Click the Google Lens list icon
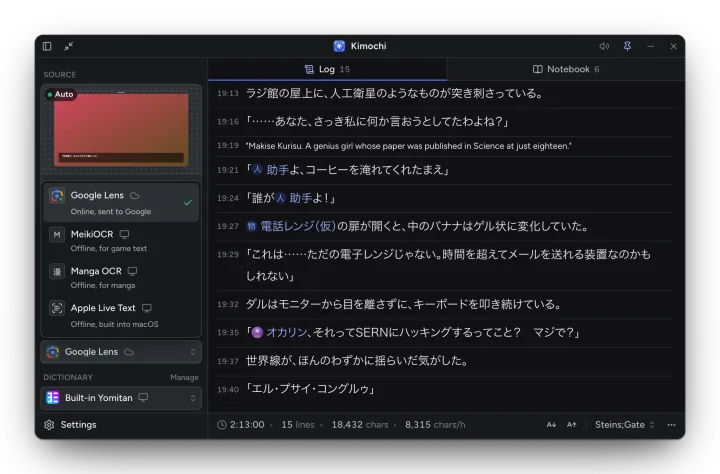The height and width of the screenshot is (474, 720). [x=57, y=196]
